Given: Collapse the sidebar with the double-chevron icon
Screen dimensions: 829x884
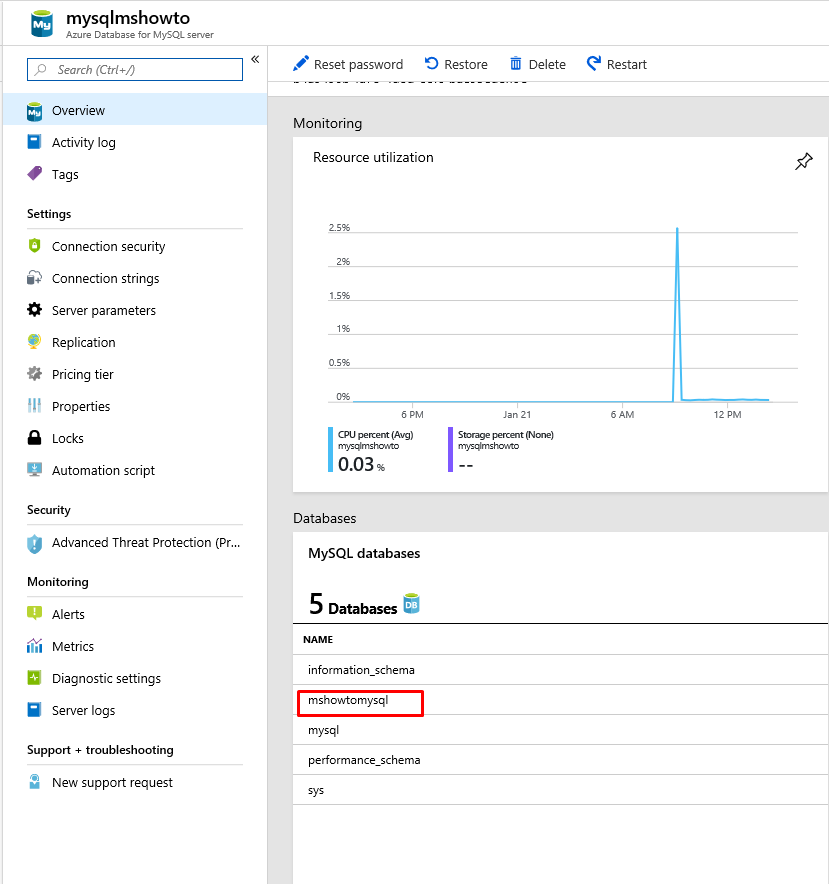Looking at the screenshot, I should click(x=255, y=59).
